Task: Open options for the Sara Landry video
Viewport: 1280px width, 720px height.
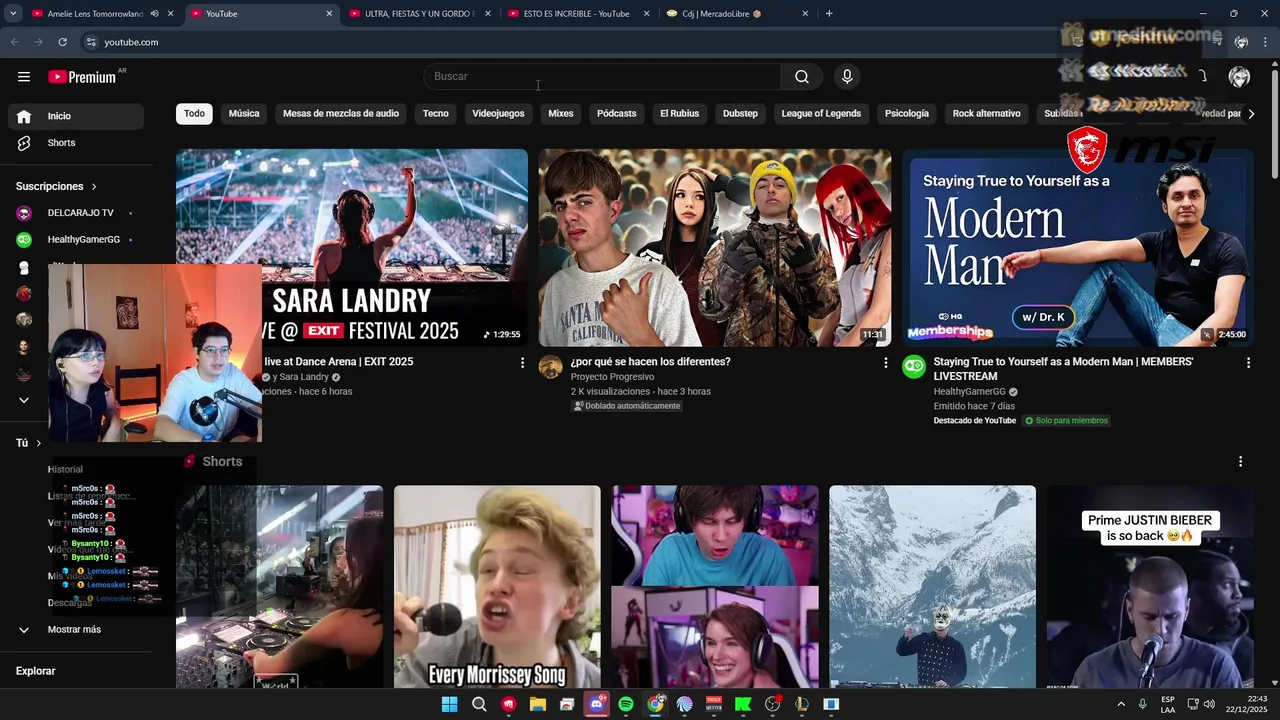Action: 522,363
